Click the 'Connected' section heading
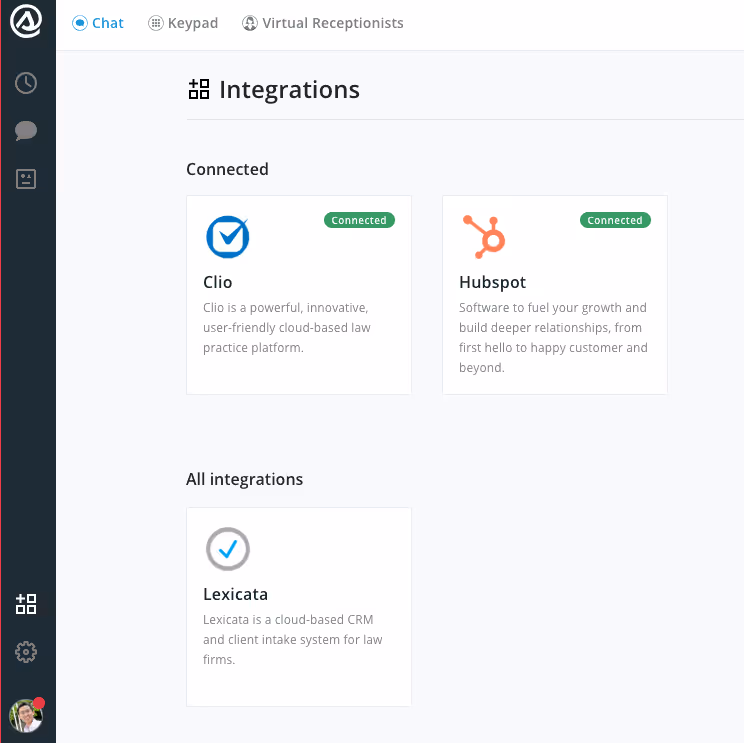 [x=227, y=169]
